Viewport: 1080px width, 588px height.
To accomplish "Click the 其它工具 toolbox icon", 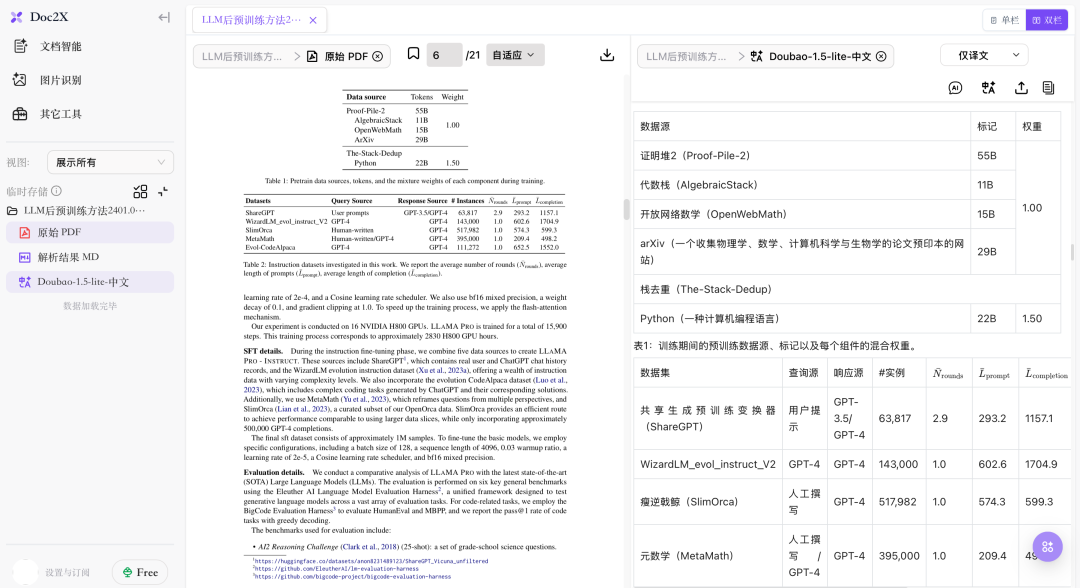I will [20, 114].
